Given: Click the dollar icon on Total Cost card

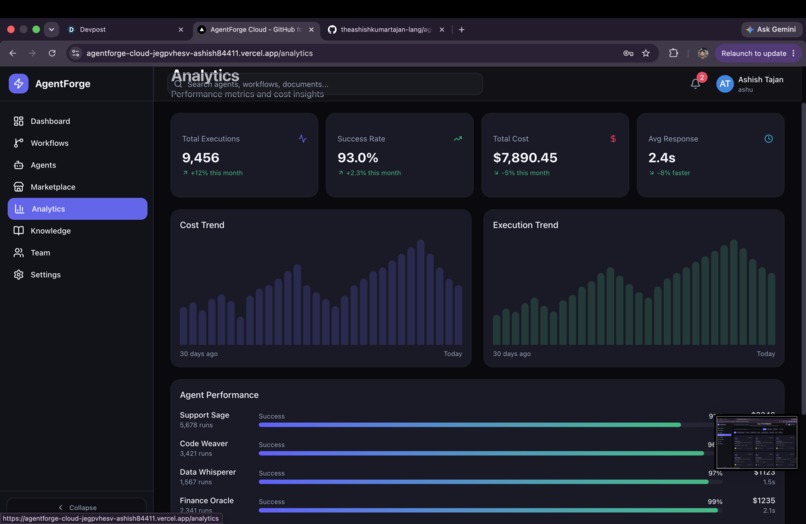Looking at the screenshot, I should point(613,139).
